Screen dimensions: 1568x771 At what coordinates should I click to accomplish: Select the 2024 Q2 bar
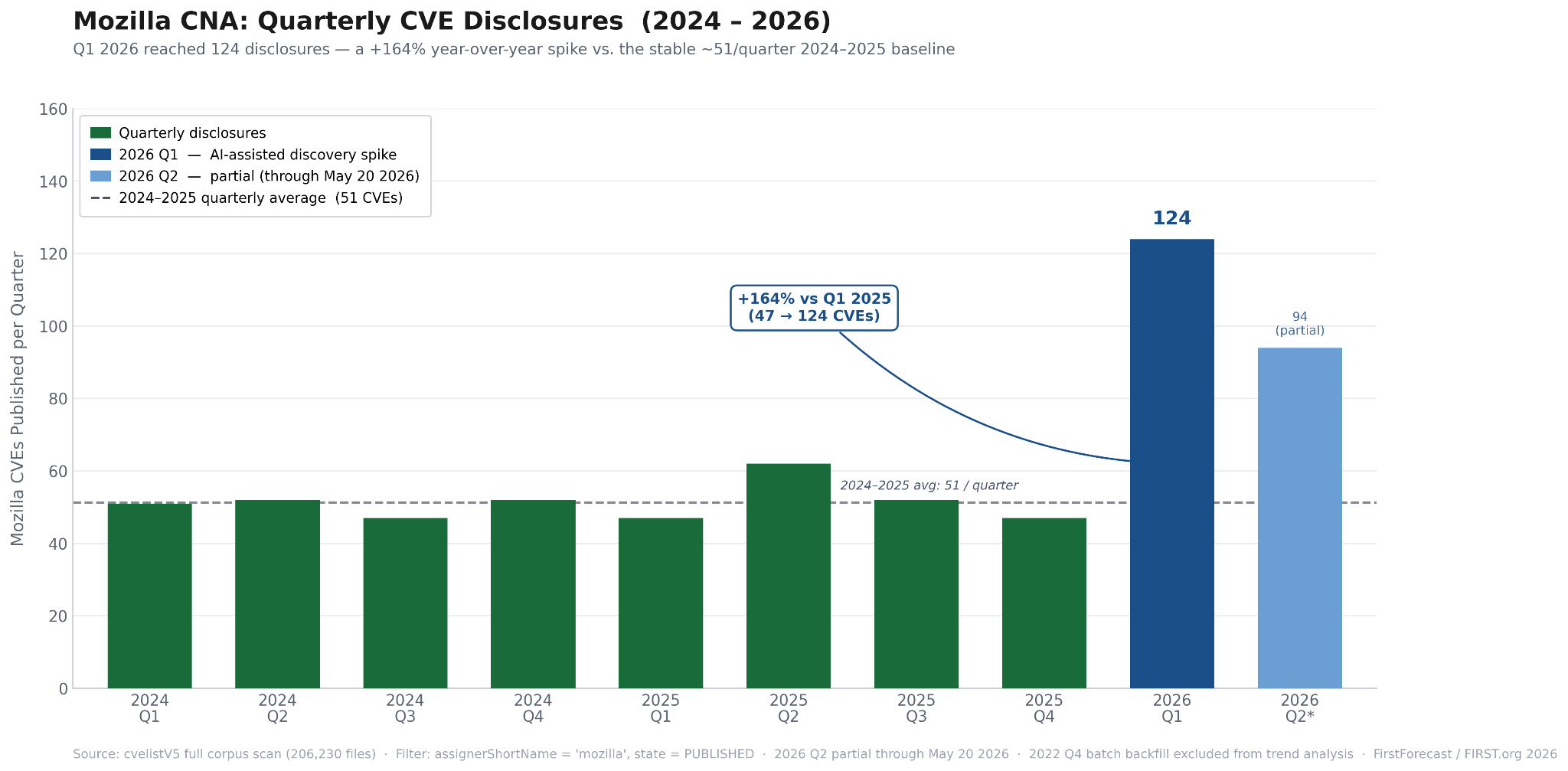277,594
